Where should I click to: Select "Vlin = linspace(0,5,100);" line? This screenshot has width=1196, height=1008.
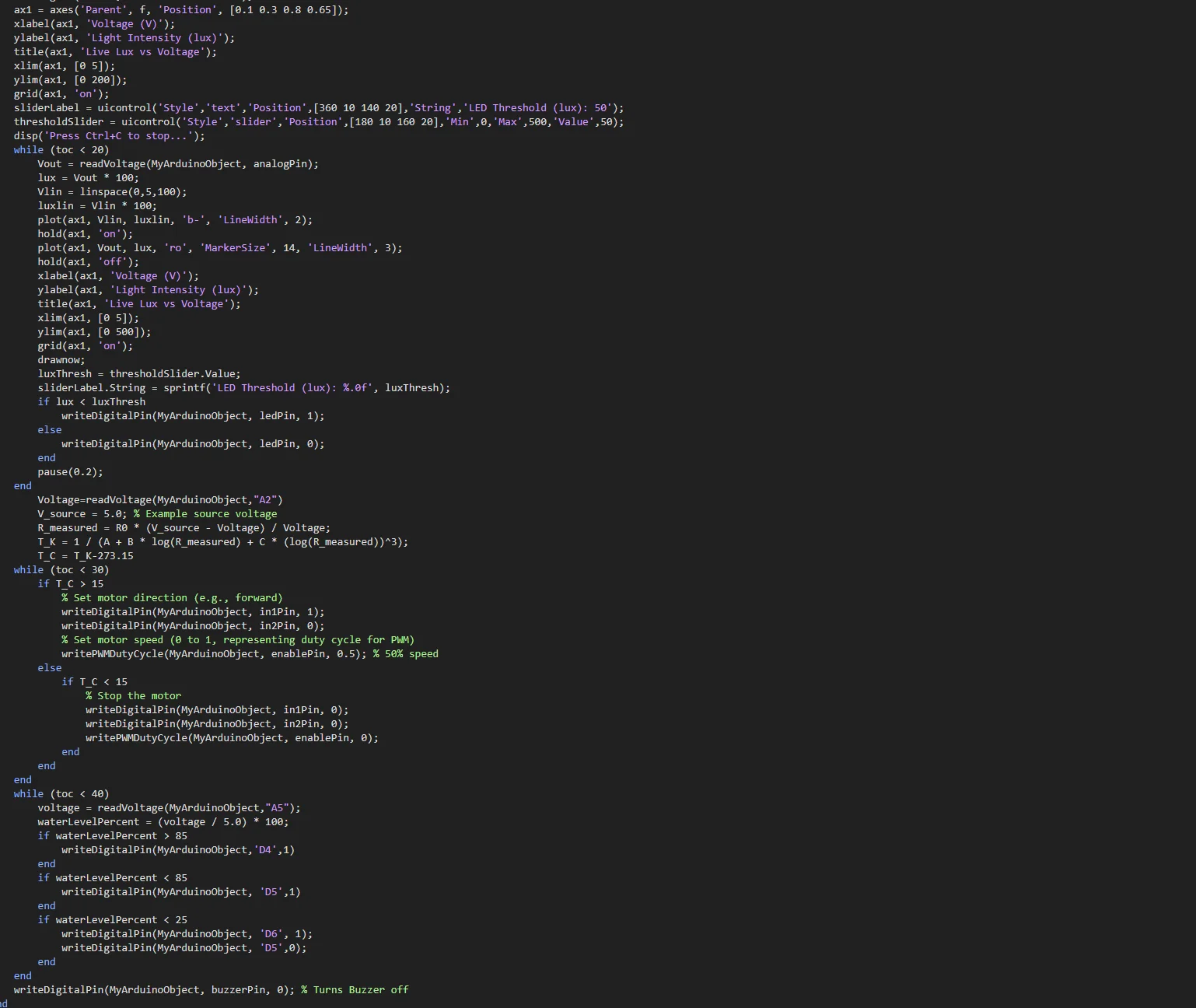[112, 192]
